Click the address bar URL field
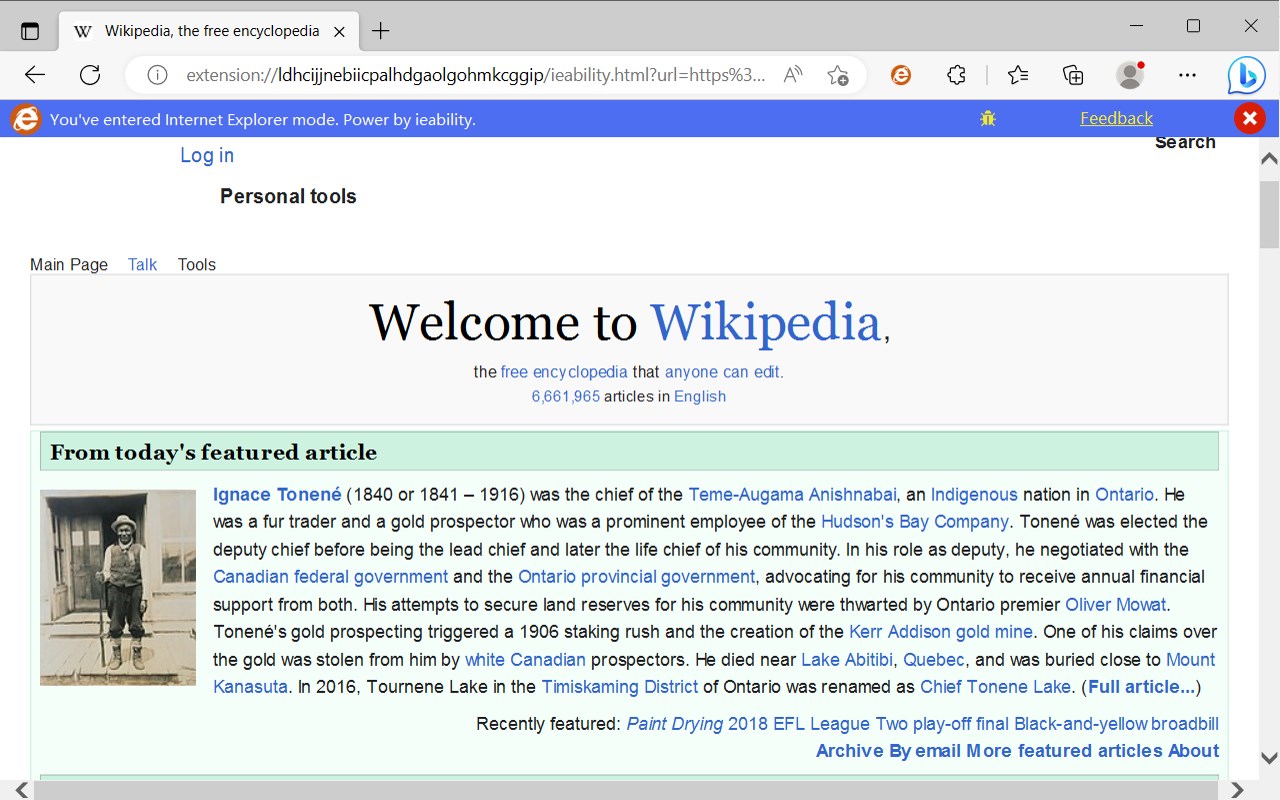The image size is (1280, 800). coord(476,75)
